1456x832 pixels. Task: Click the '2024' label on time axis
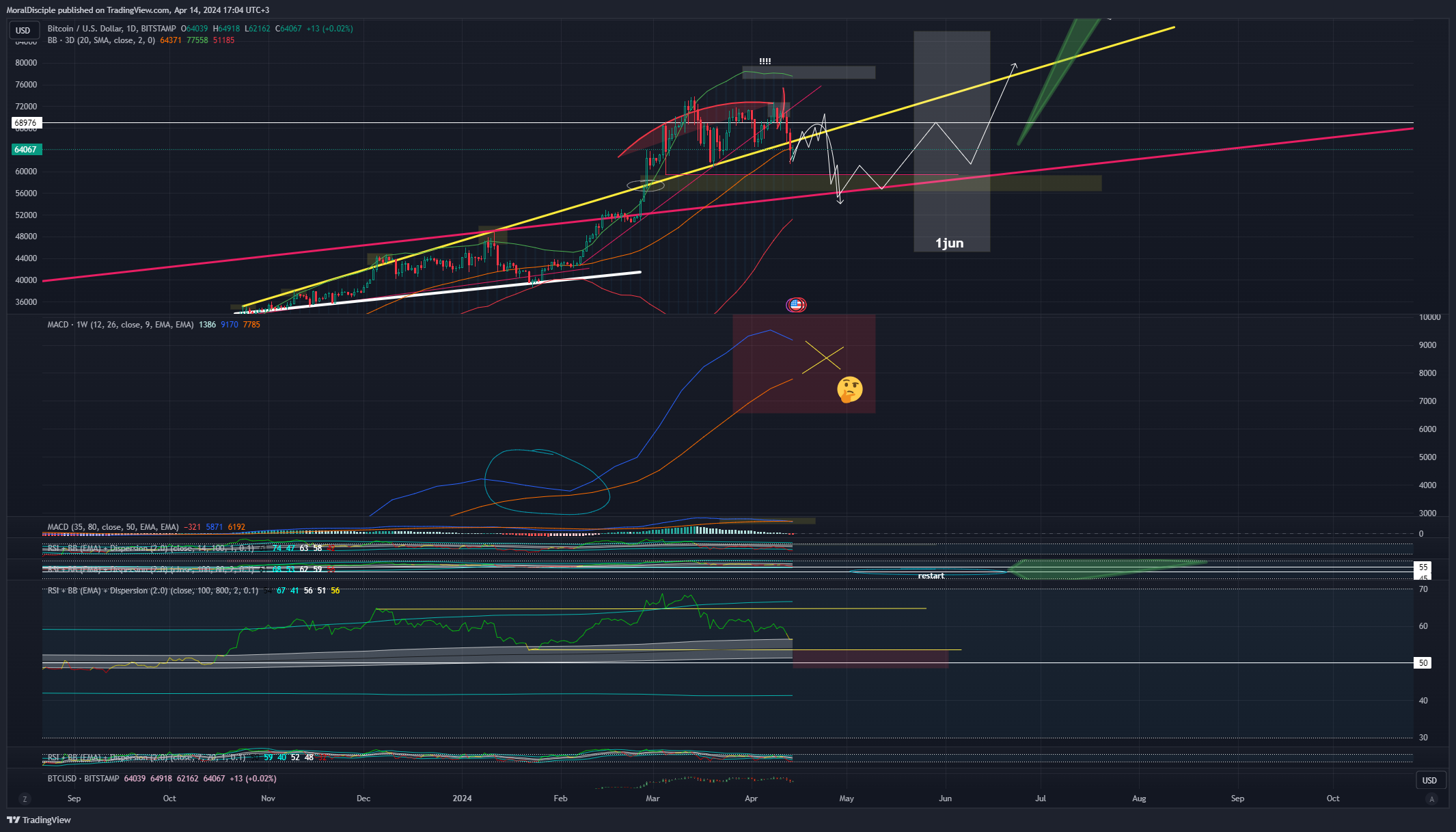(x=462, y=799)
